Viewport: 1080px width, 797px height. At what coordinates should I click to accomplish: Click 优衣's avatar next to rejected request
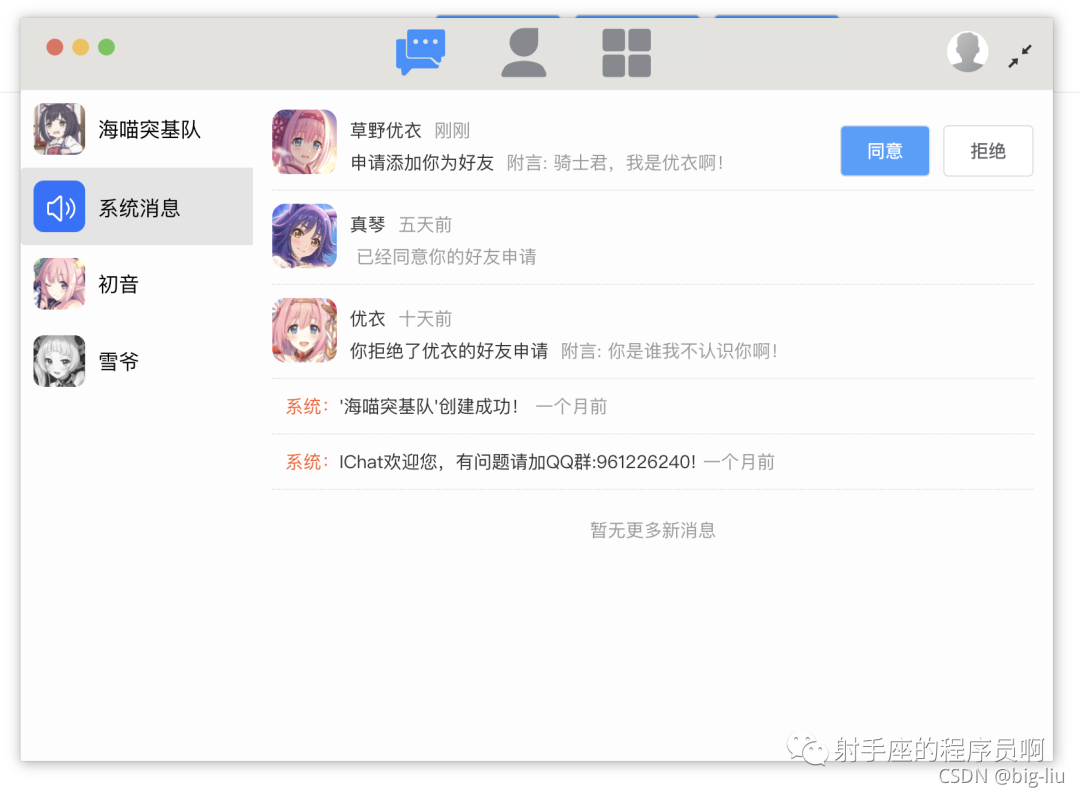(304, 330)
